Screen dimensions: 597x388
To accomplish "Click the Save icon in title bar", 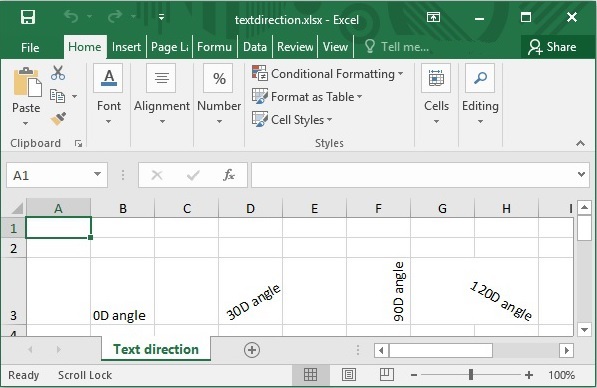I will [28, 17].
